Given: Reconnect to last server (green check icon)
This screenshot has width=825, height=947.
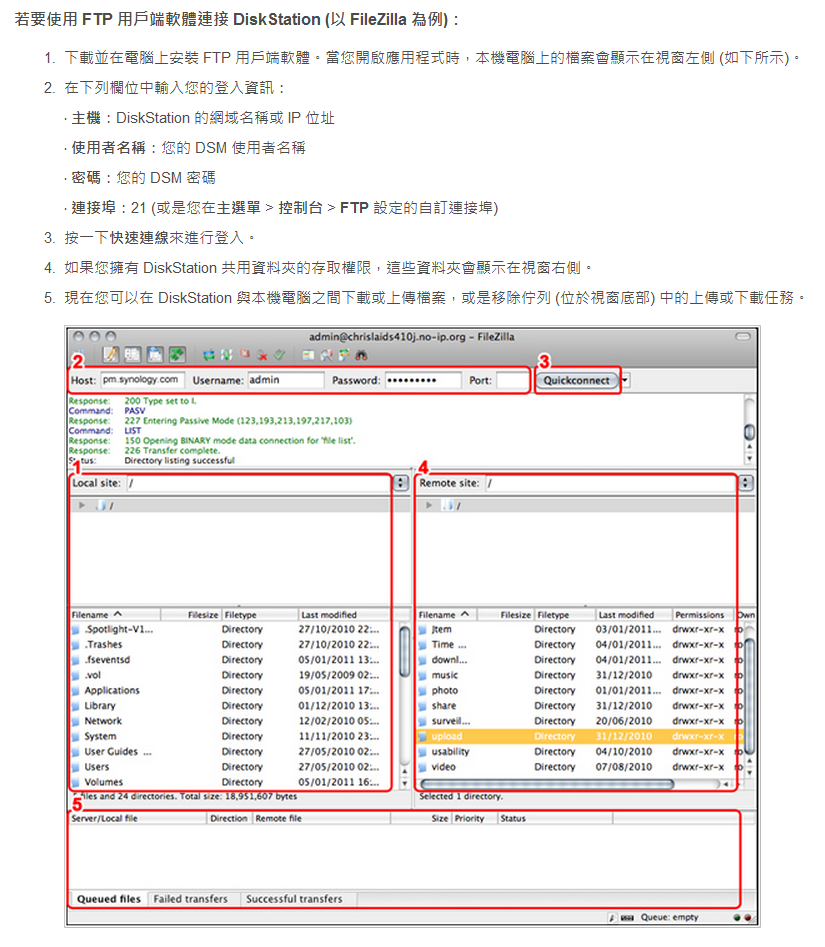Looking at the screenshot, I should [280, 355].
